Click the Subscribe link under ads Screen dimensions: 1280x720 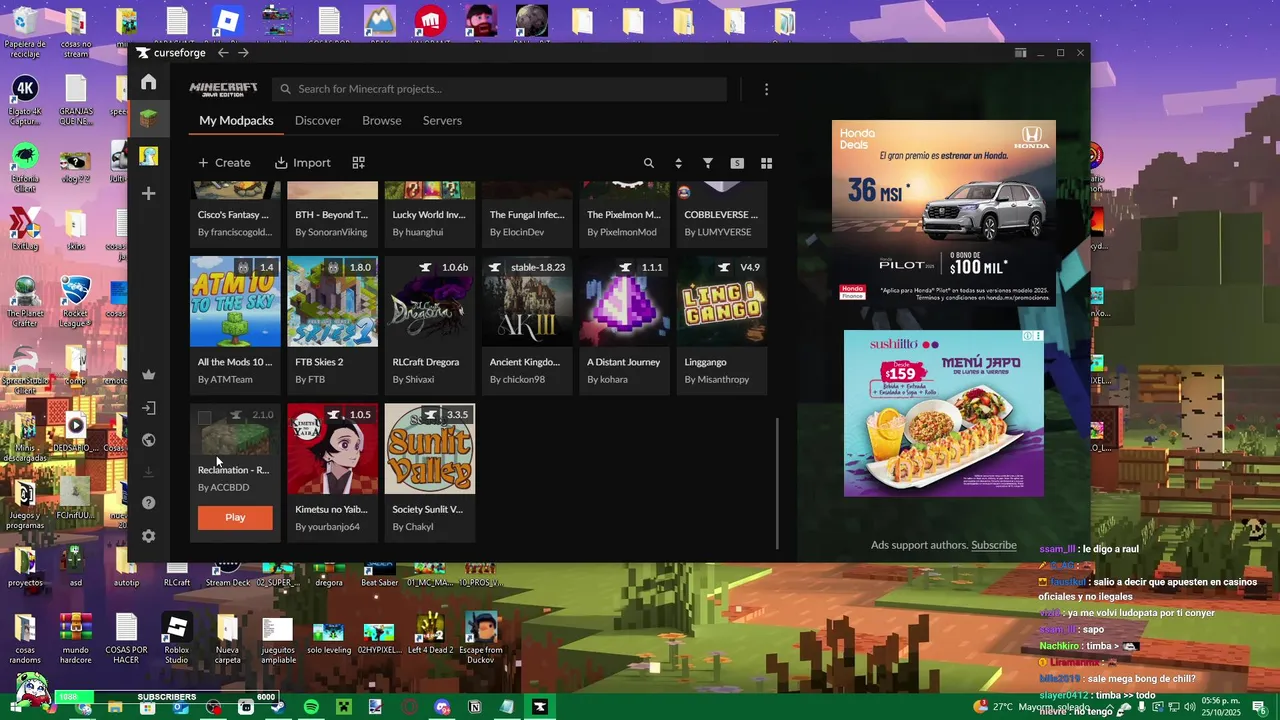[994, 545]
